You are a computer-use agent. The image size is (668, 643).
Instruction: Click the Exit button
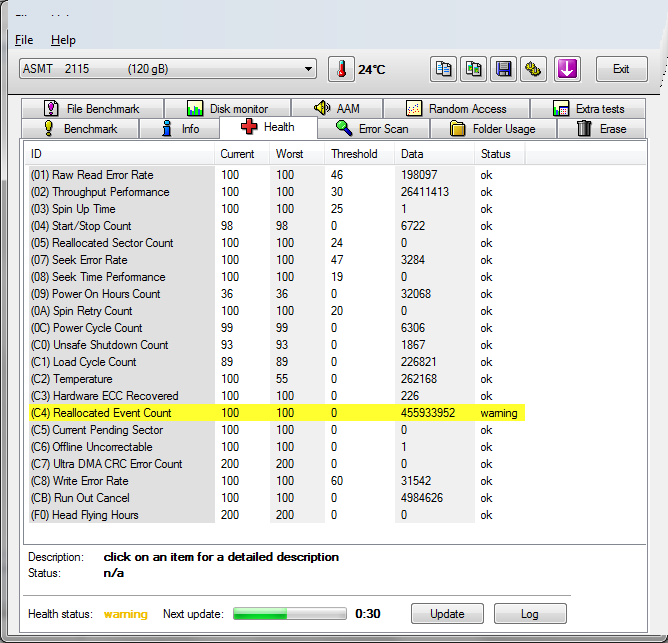(x=621, y=69)
